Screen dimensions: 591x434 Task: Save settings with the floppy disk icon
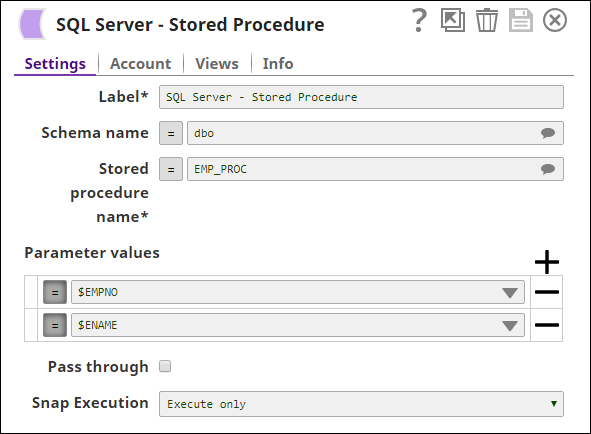(521, 20)
